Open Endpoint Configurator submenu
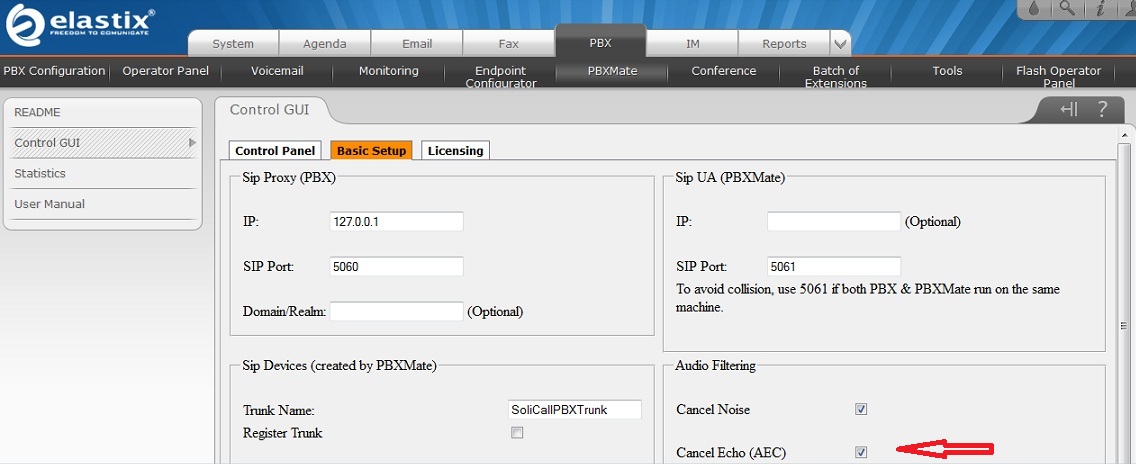The width and height of the screenshot is (1136, 464). click(500, 76)
